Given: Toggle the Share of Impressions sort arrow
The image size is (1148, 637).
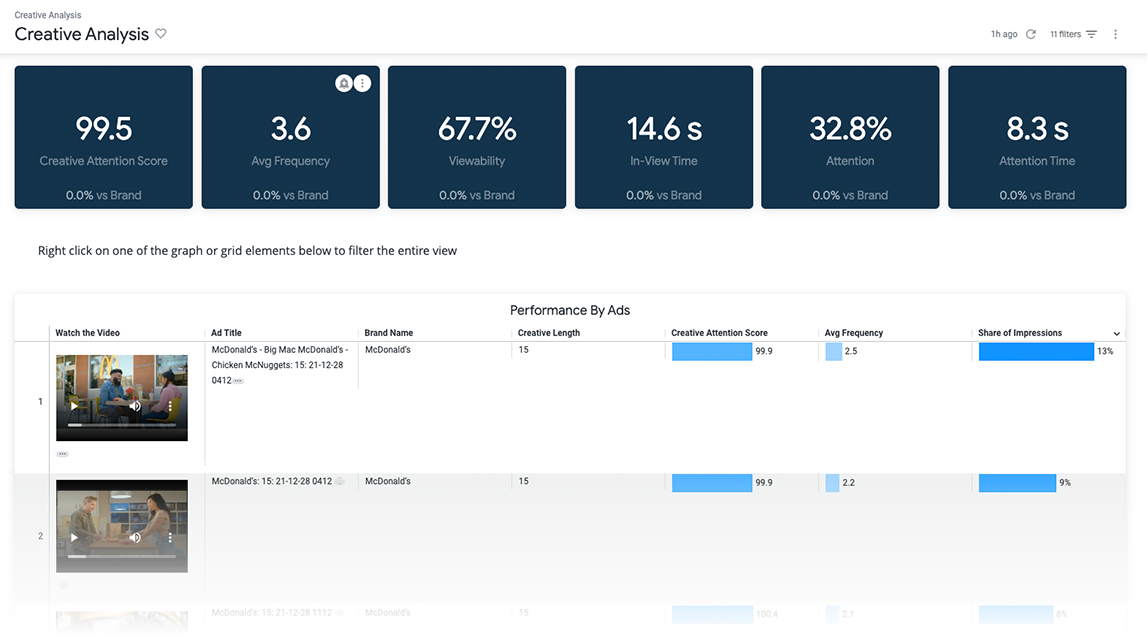Looking at the screenshot, I should [1117, 334].
